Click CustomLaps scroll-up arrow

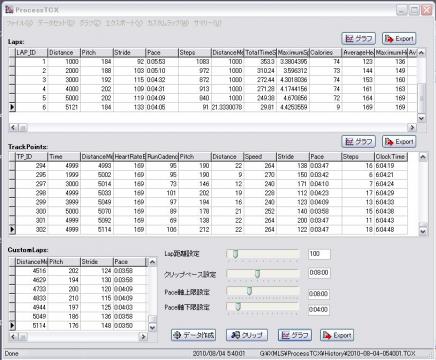pos(152,262)
